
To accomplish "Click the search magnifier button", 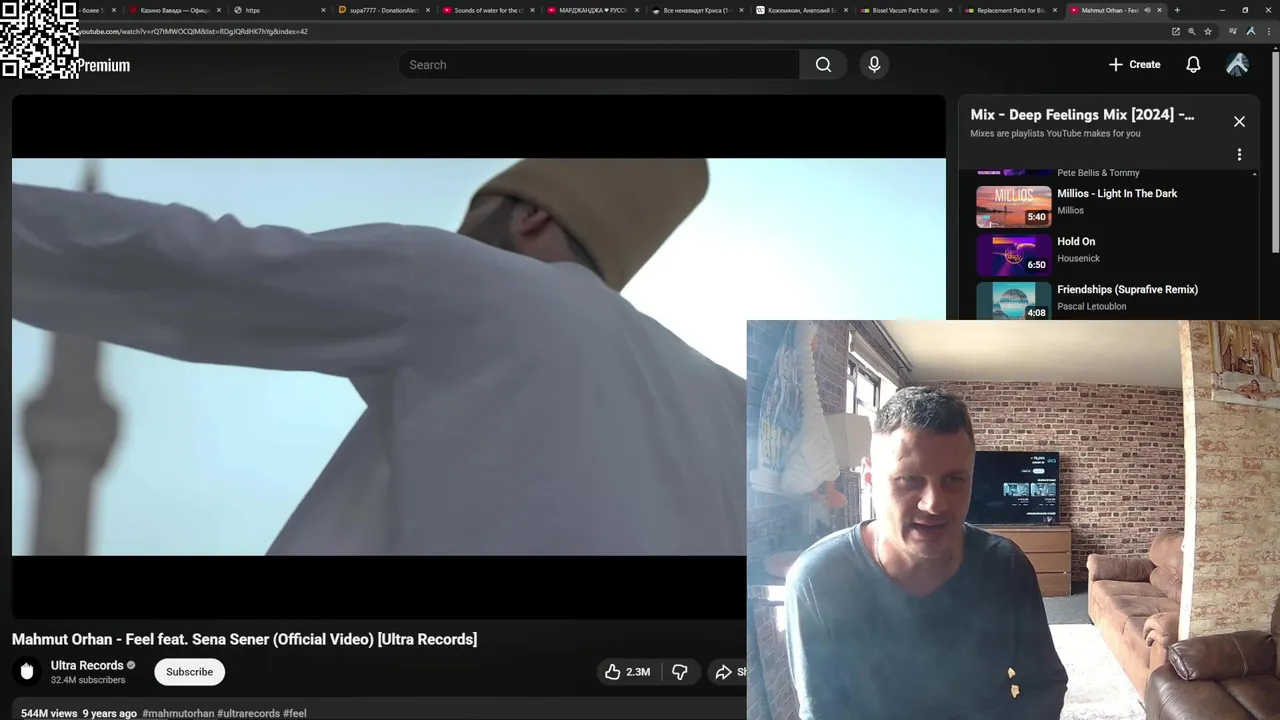I will click(x=823, y=65).
